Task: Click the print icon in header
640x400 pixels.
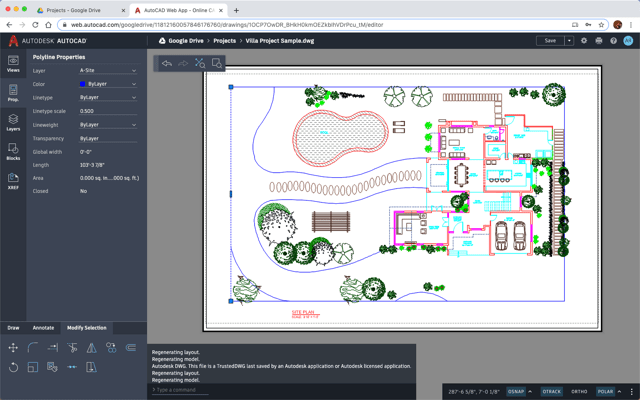Action: coord(598,41)
